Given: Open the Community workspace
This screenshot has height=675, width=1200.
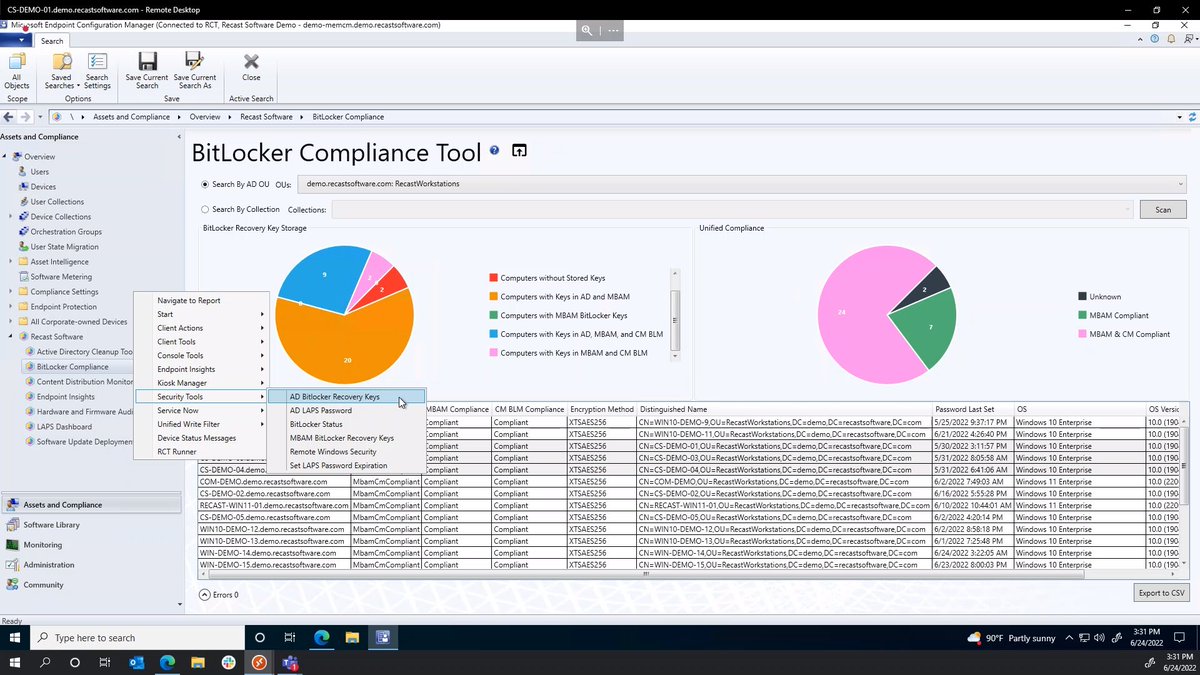Looking at the screenshot, I should pos(43,585).
